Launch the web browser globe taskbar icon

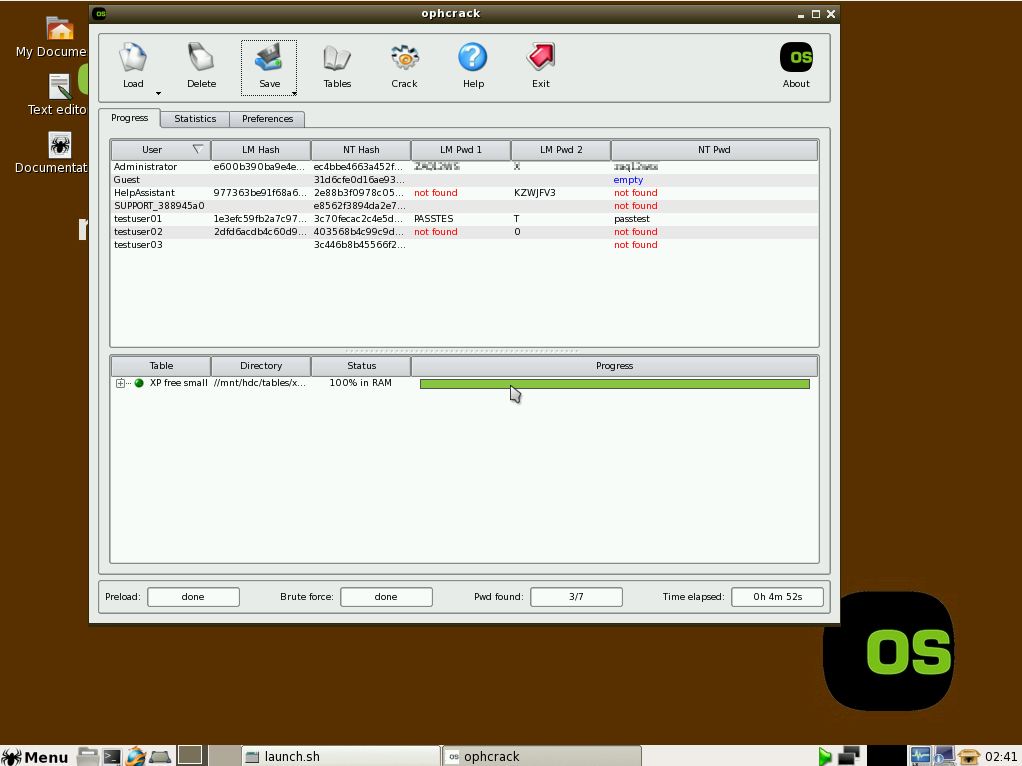point(136,756)
